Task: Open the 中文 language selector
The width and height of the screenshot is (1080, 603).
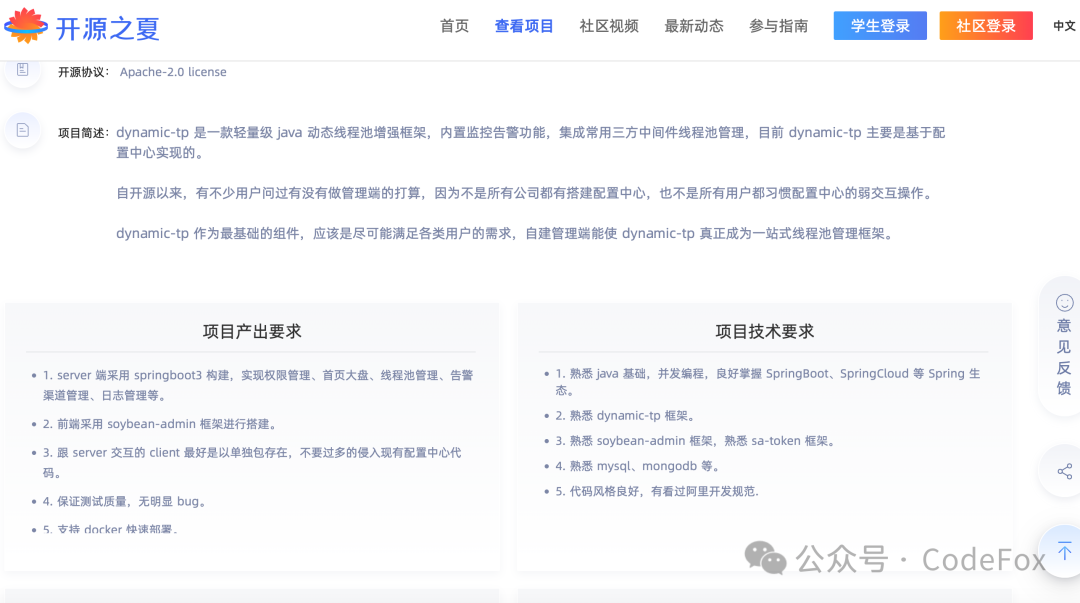Action: [x=1065, y=26]
